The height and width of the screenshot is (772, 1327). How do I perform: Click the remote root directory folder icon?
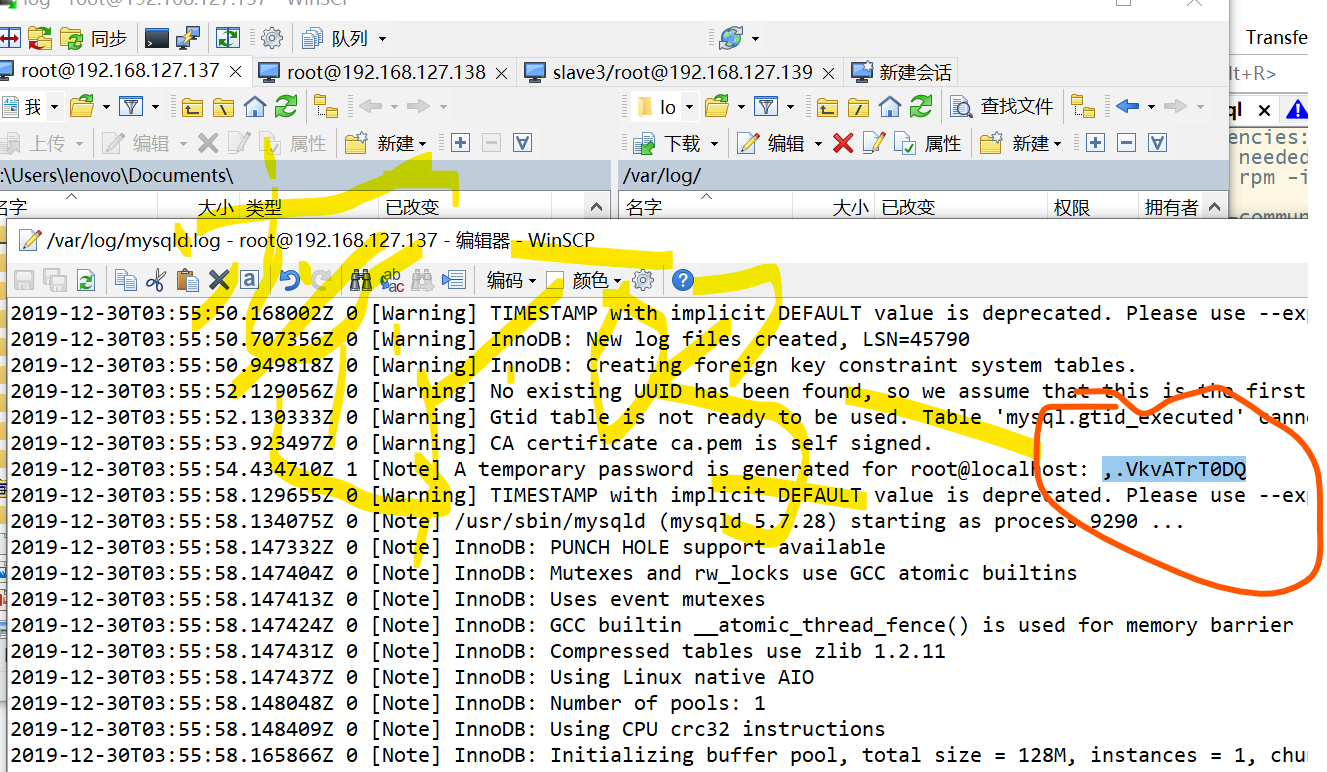[858, 106]
